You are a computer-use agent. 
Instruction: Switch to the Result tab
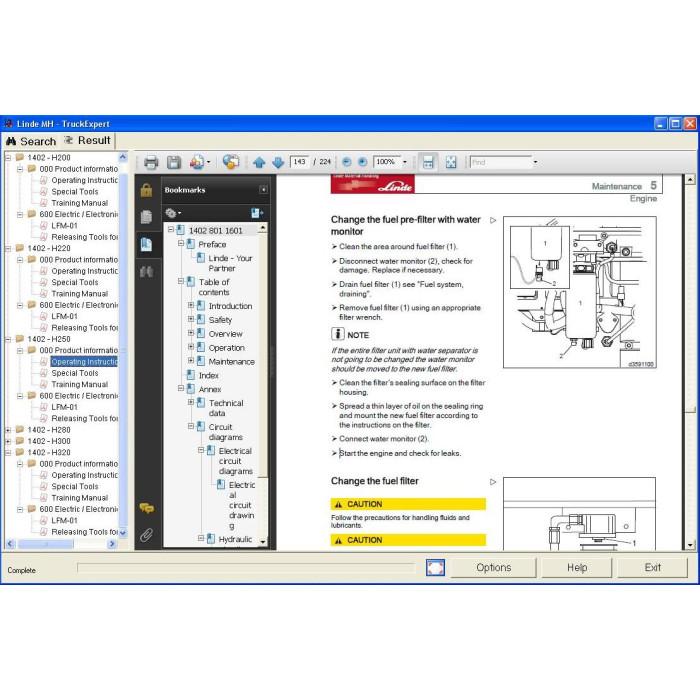pyautogui.click(x=88, y=141)
